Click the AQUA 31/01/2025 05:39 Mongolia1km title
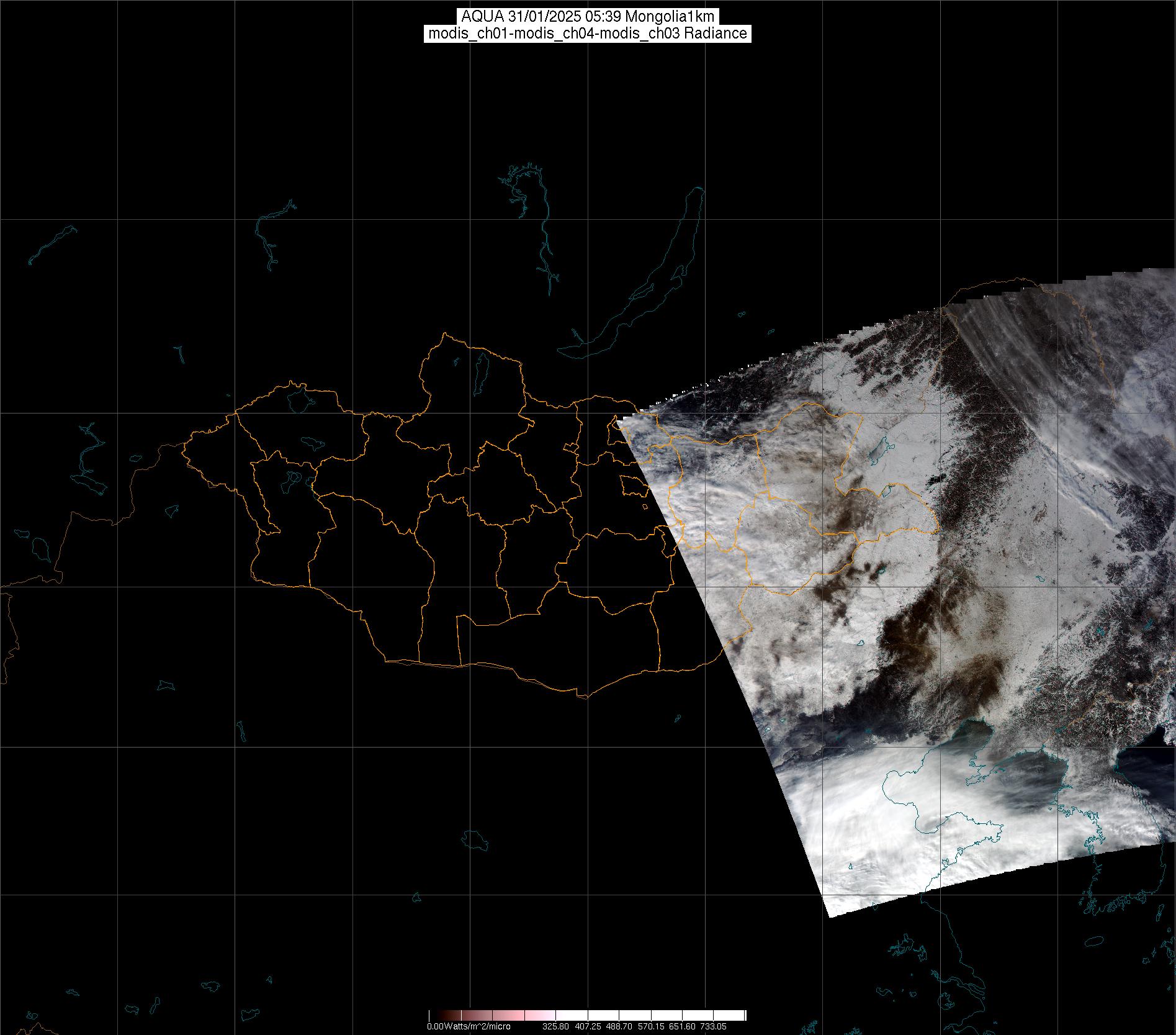 [x=588, y=17]
